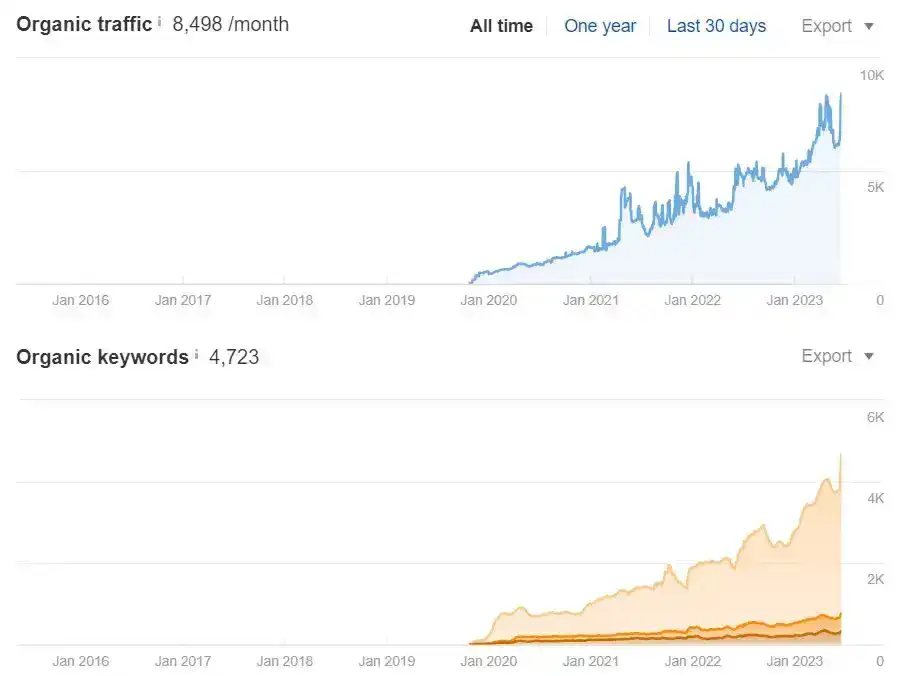Click Jan 2016 label on traffic chart
This screenshot has height=676, width=902.
(81, 299)
